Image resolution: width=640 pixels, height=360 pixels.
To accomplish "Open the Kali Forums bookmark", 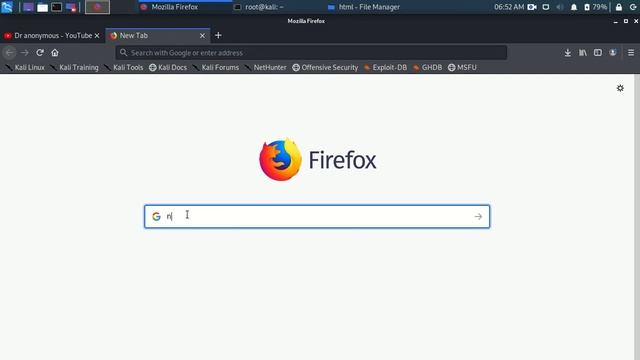I will pyautogui.click(x=216, y=67).
